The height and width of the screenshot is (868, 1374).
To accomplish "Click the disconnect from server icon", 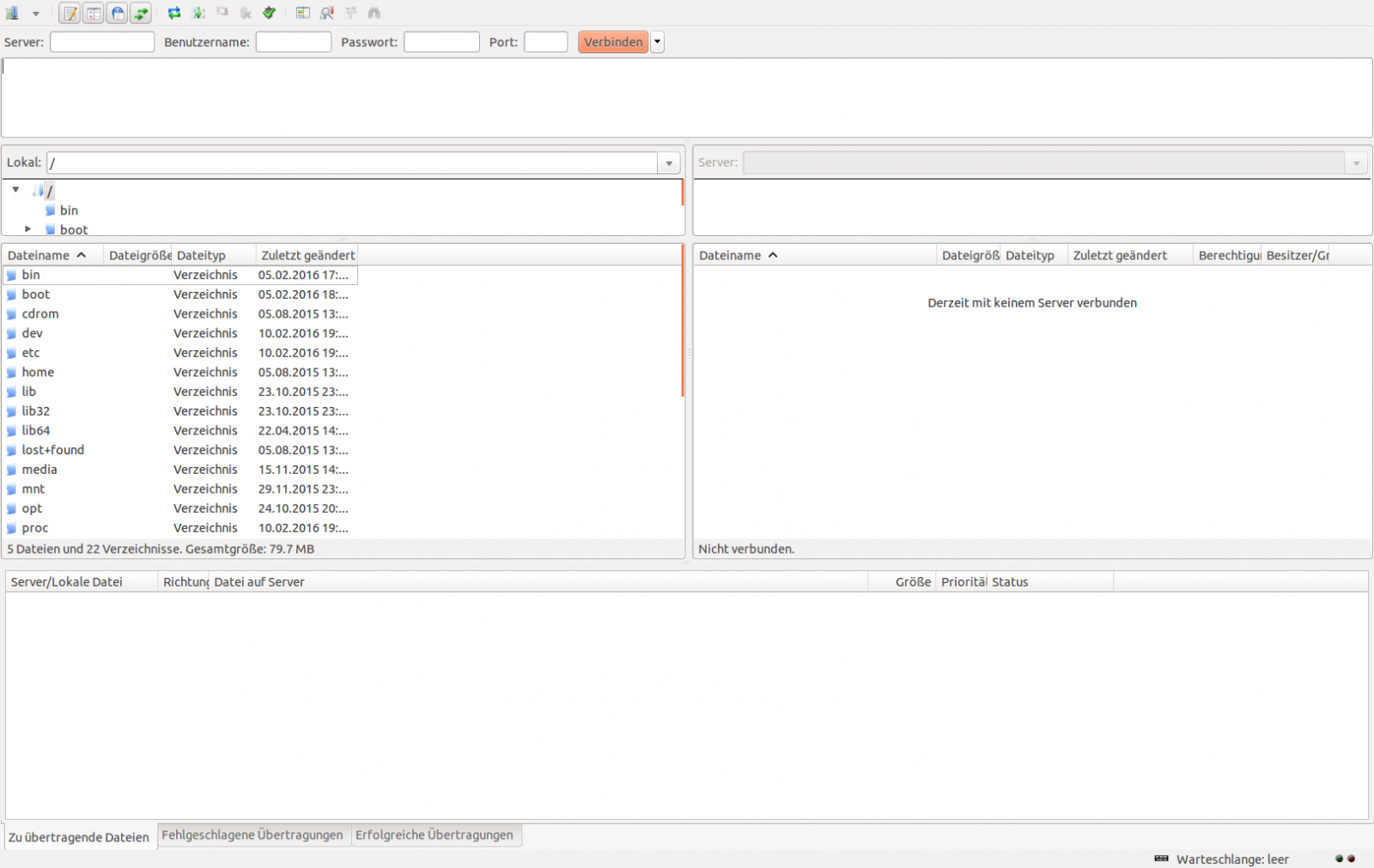I will 246,13.
